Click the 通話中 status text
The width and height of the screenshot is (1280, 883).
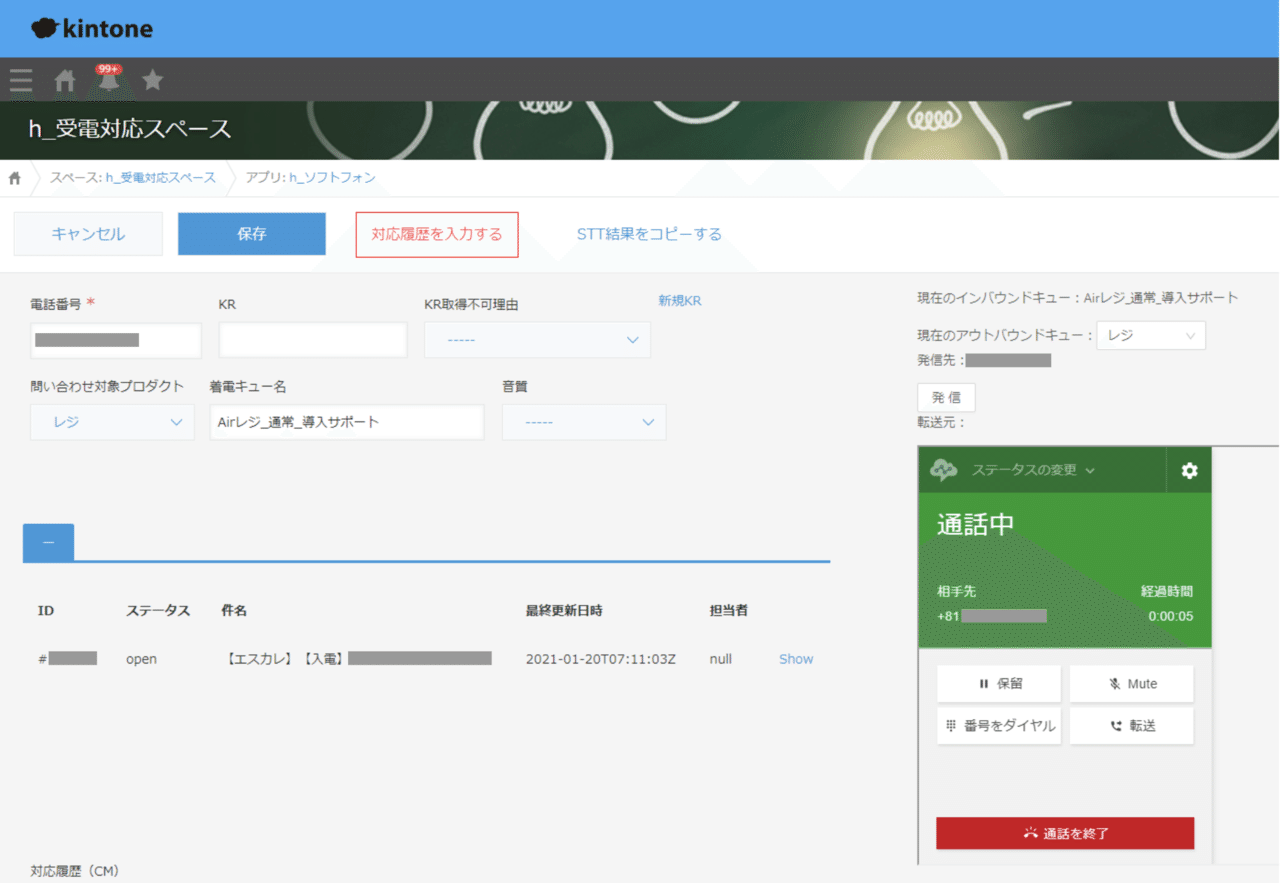pyautogui.click(x=975, y=524)
